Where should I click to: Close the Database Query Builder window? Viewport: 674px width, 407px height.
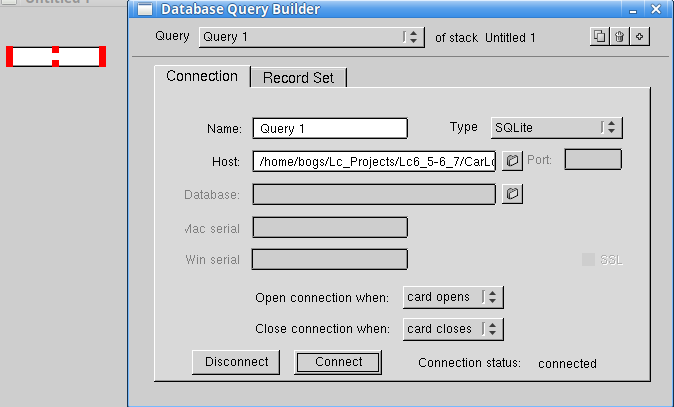pyautogui.click(x=656, y=9)
